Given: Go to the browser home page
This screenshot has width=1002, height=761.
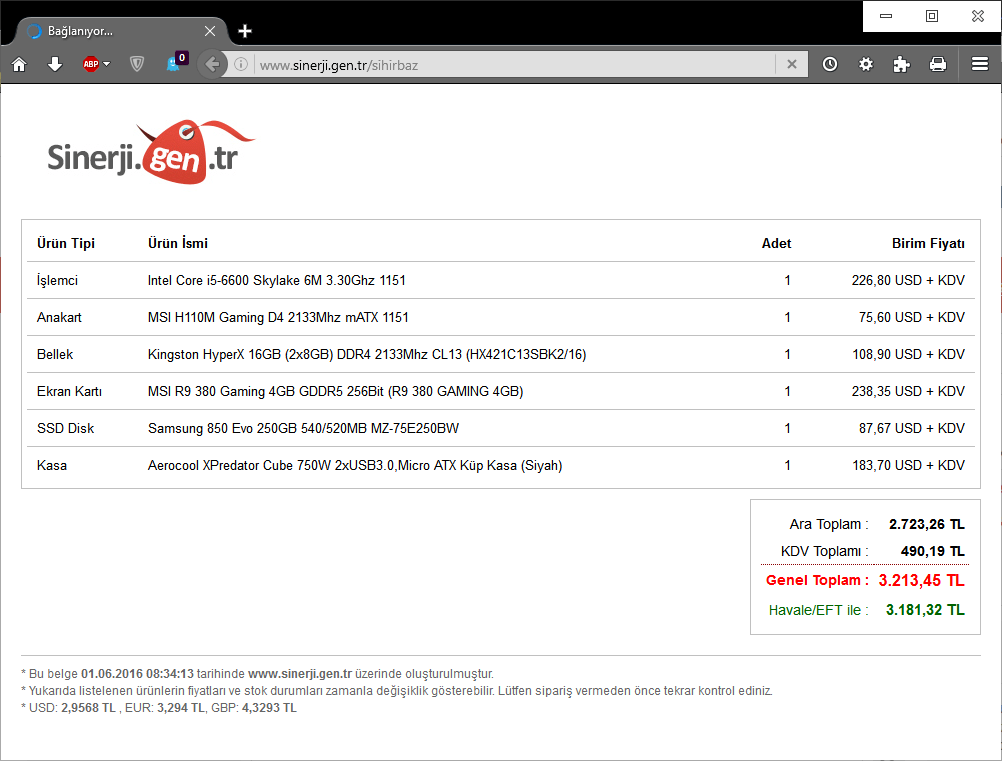Looking at the screenshot, I should tap(19, 64).
